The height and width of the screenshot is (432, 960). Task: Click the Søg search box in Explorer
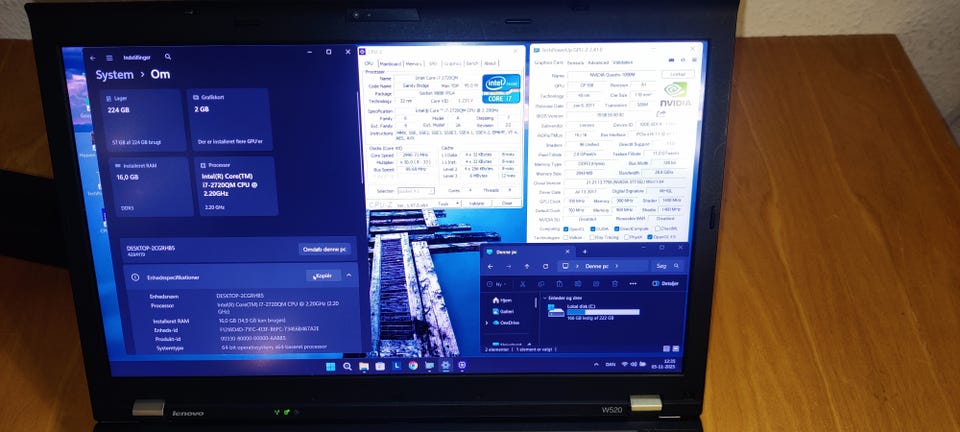point(667,266)
